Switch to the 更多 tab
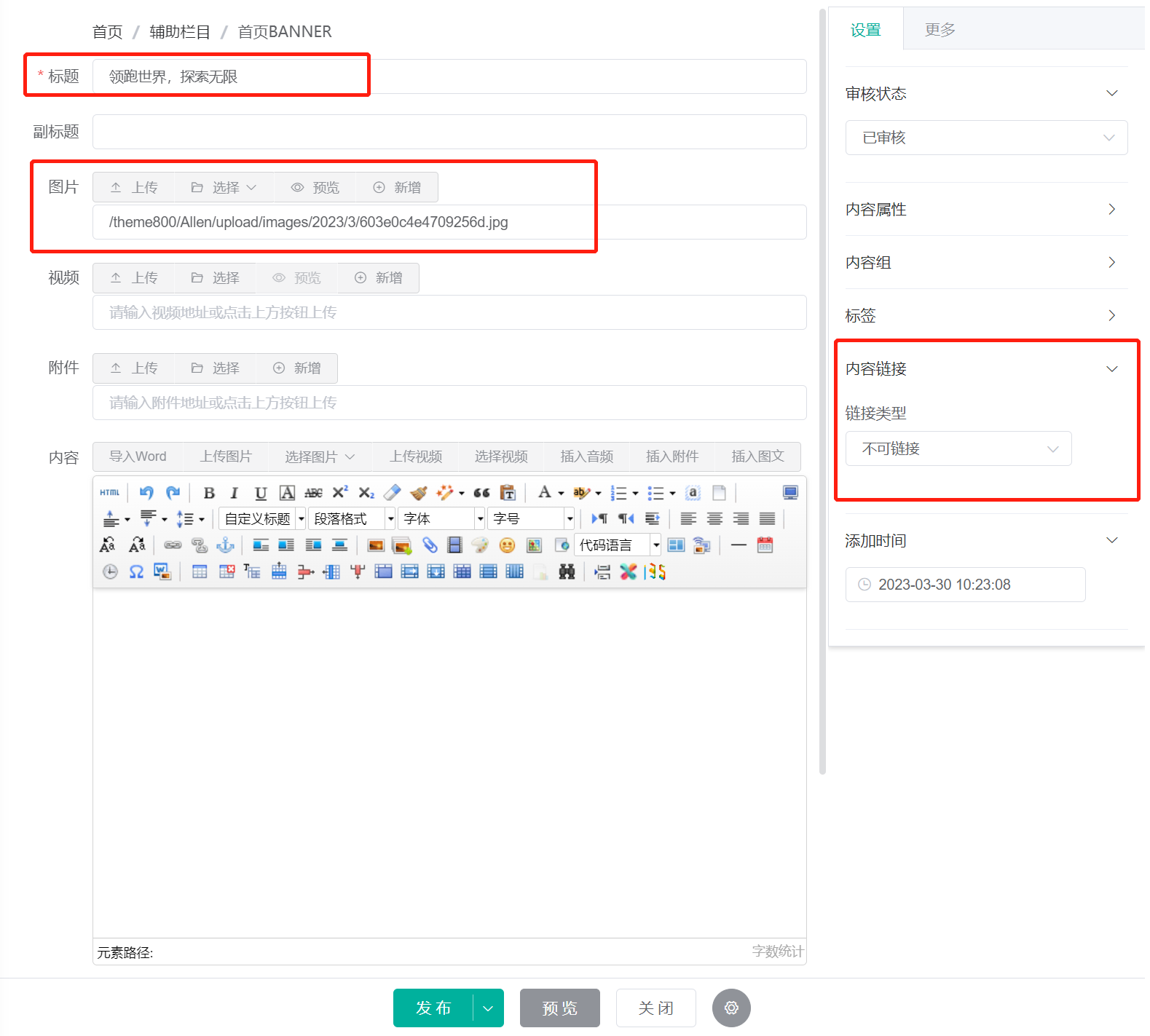Viewport: 1150px width, 1036px height. [x=940, y=30]
